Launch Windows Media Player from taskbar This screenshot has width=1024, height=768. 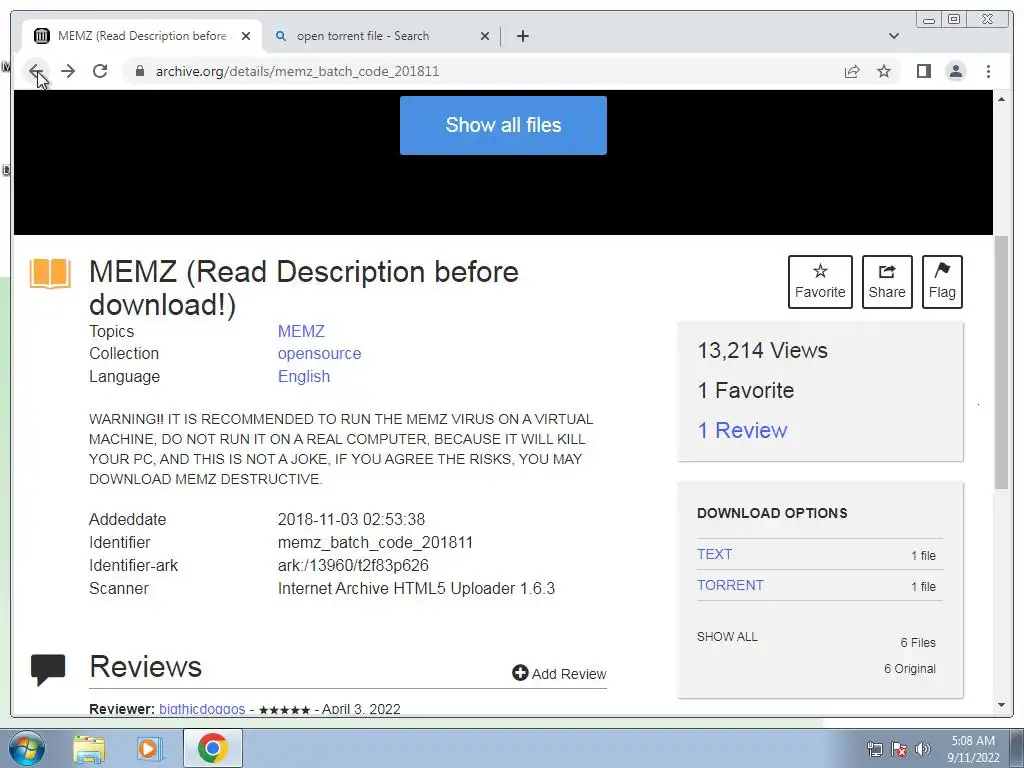point(148,748)
